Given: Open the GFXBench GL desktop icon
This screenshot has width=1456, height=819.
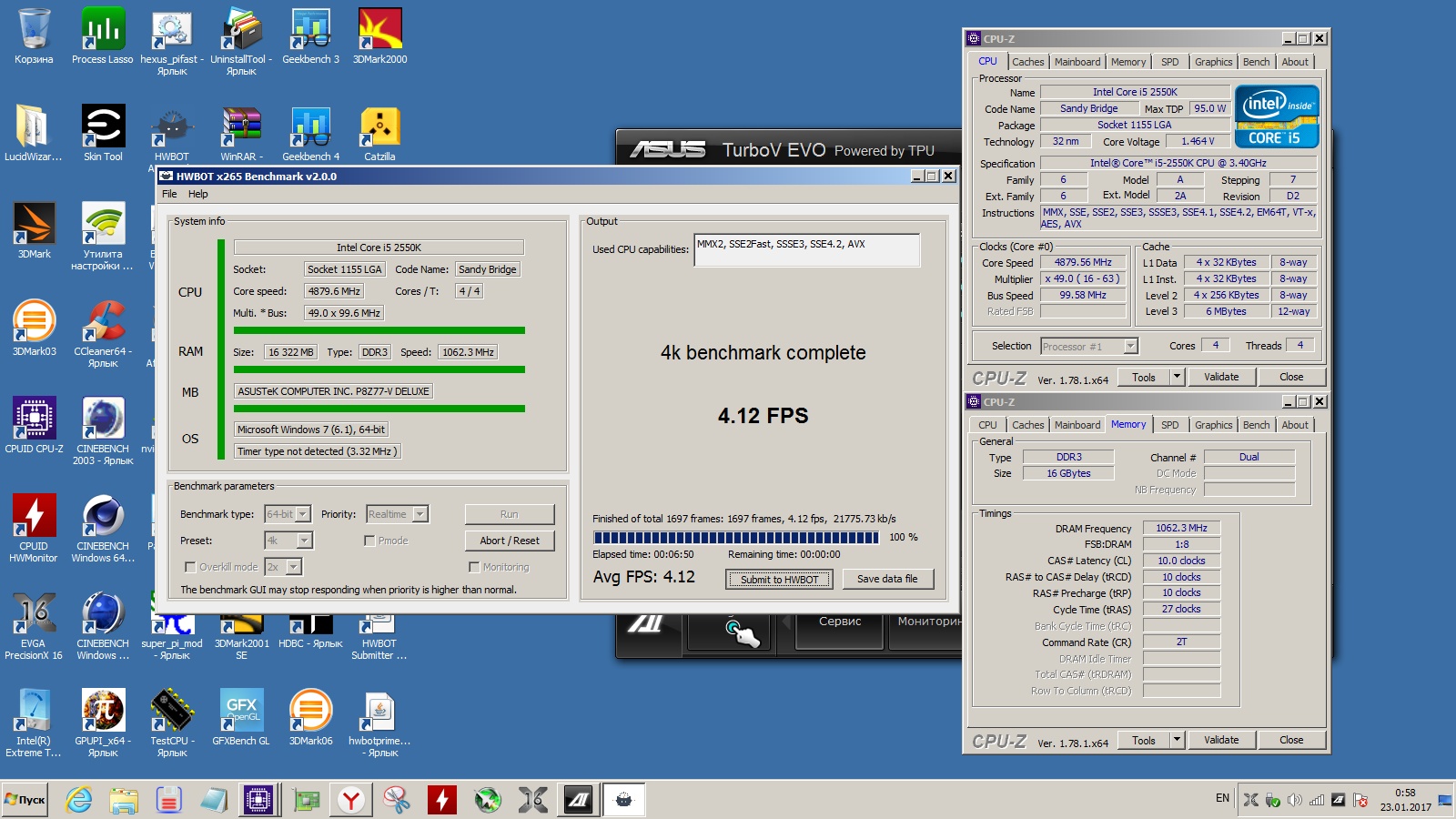Looking at the screenshot, I should coord(241,717).
